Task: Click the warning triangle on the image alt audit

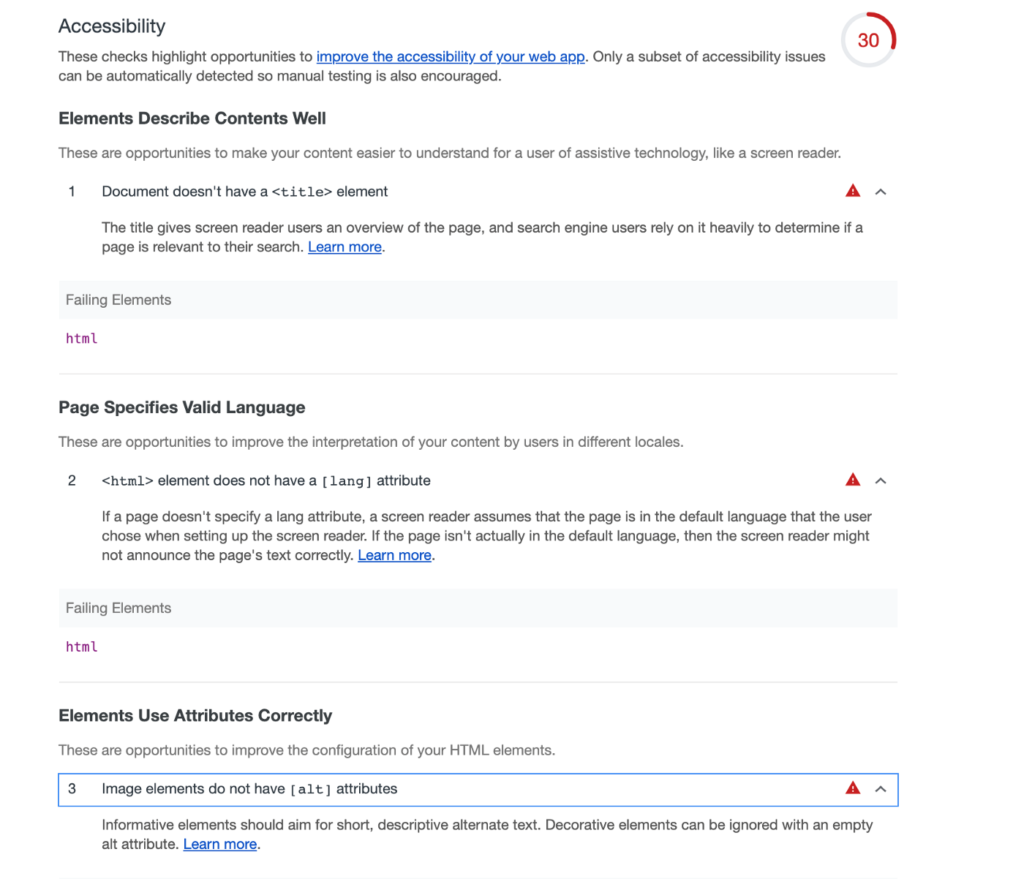Action: (852, 788)
